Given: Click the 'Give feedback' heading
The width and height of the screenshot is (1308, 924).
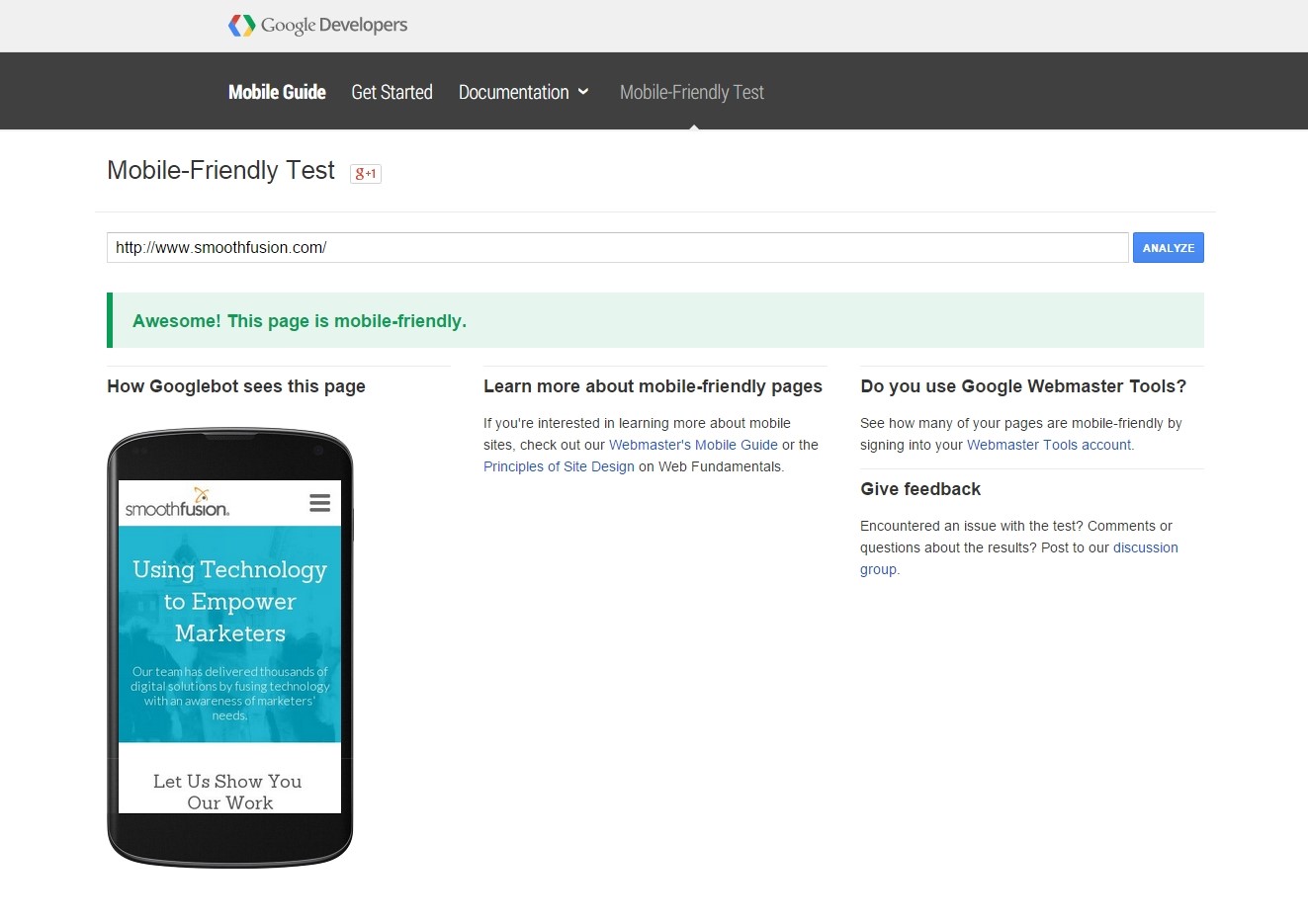Looking at the screenshot, I should coord(920,489).
